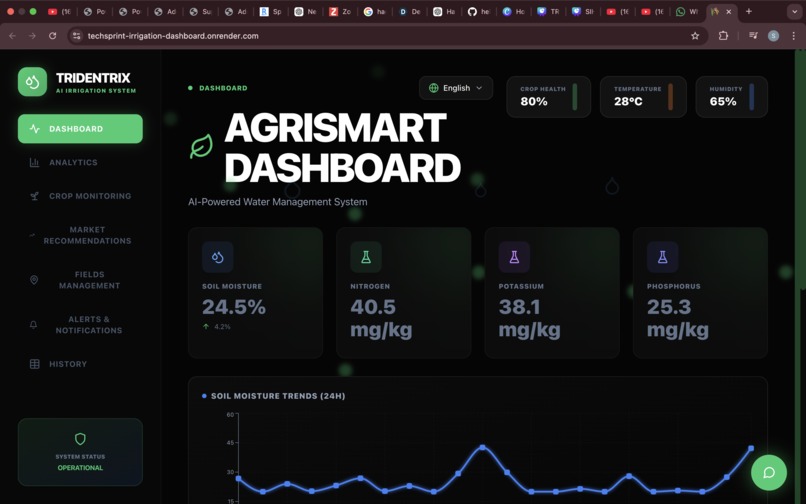Switch to the GitHub tab
806x504 pixels.
478,11
